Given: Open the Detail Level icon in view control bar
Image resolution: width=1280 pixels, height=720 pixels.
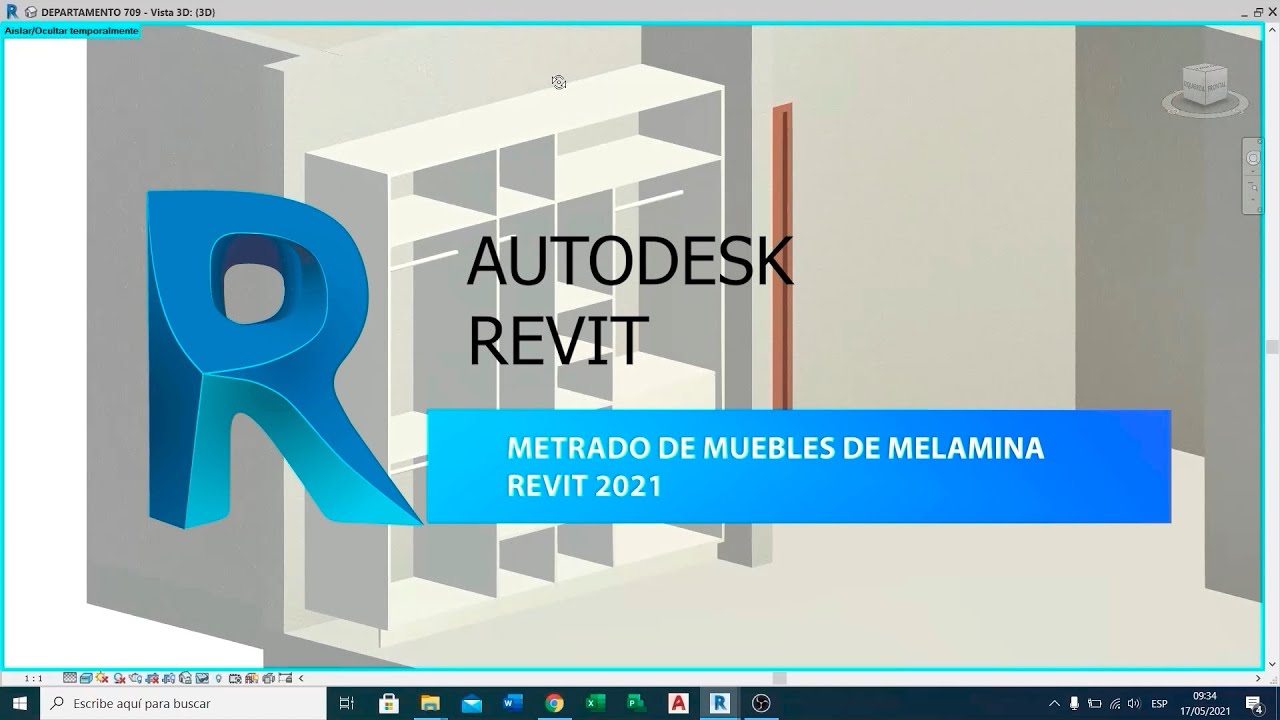Looking at the screenshot, I should [x=70, y=678].
